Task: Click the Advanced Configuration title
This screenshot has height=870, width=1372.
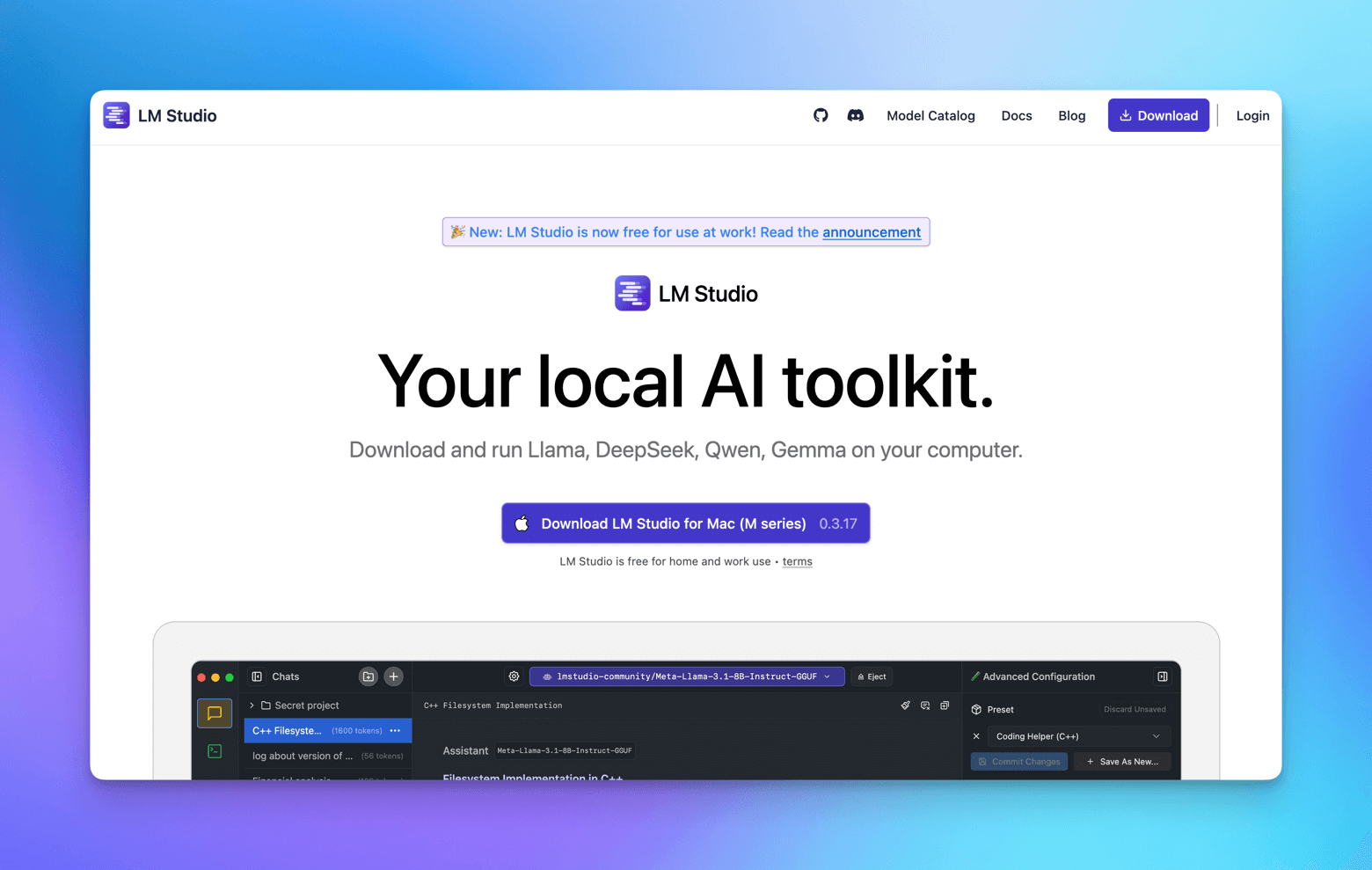Action: click(x=1039, y=676)
